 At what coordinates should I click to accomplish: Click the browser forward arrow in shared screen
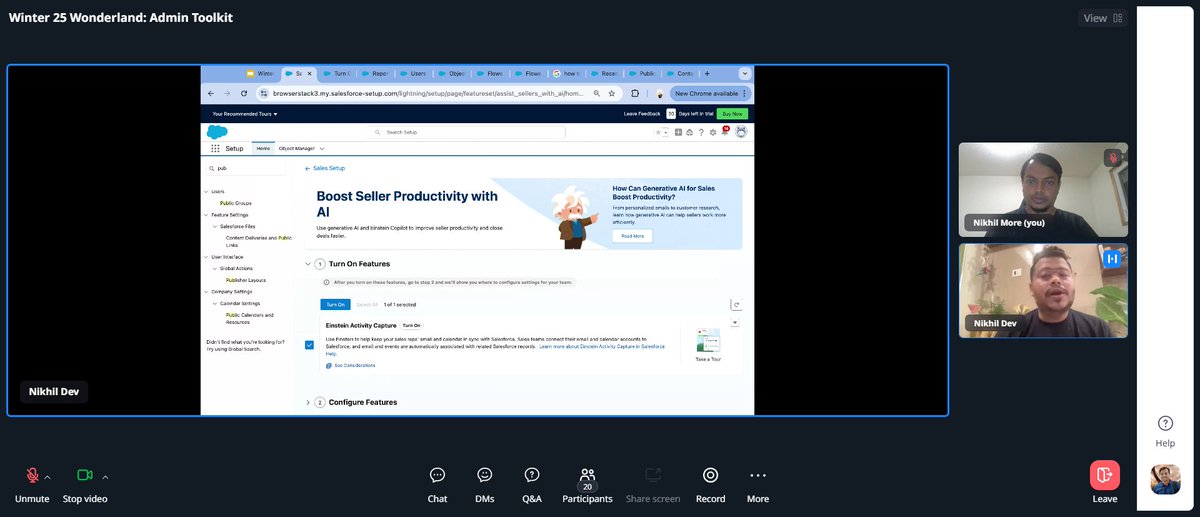point(227,93)
